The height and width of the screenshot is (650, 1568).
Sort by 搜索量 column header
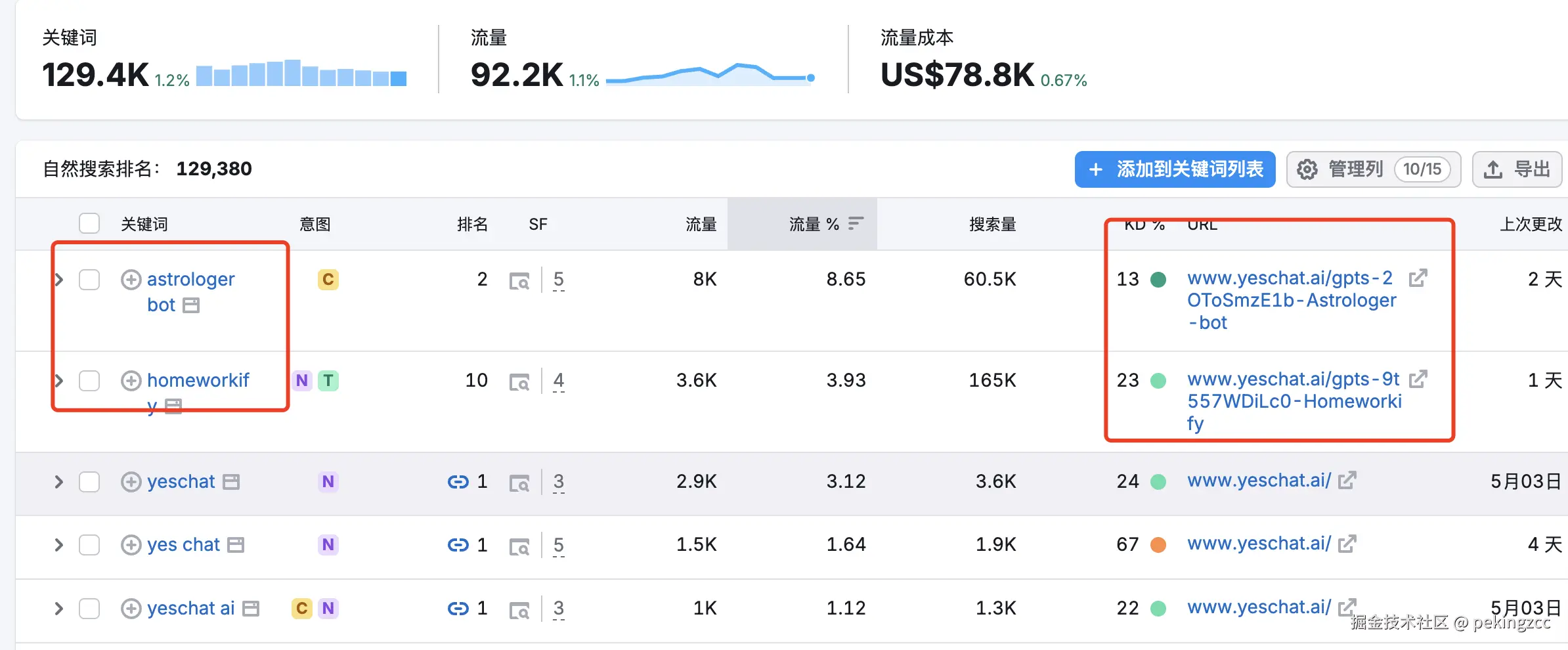992,225
